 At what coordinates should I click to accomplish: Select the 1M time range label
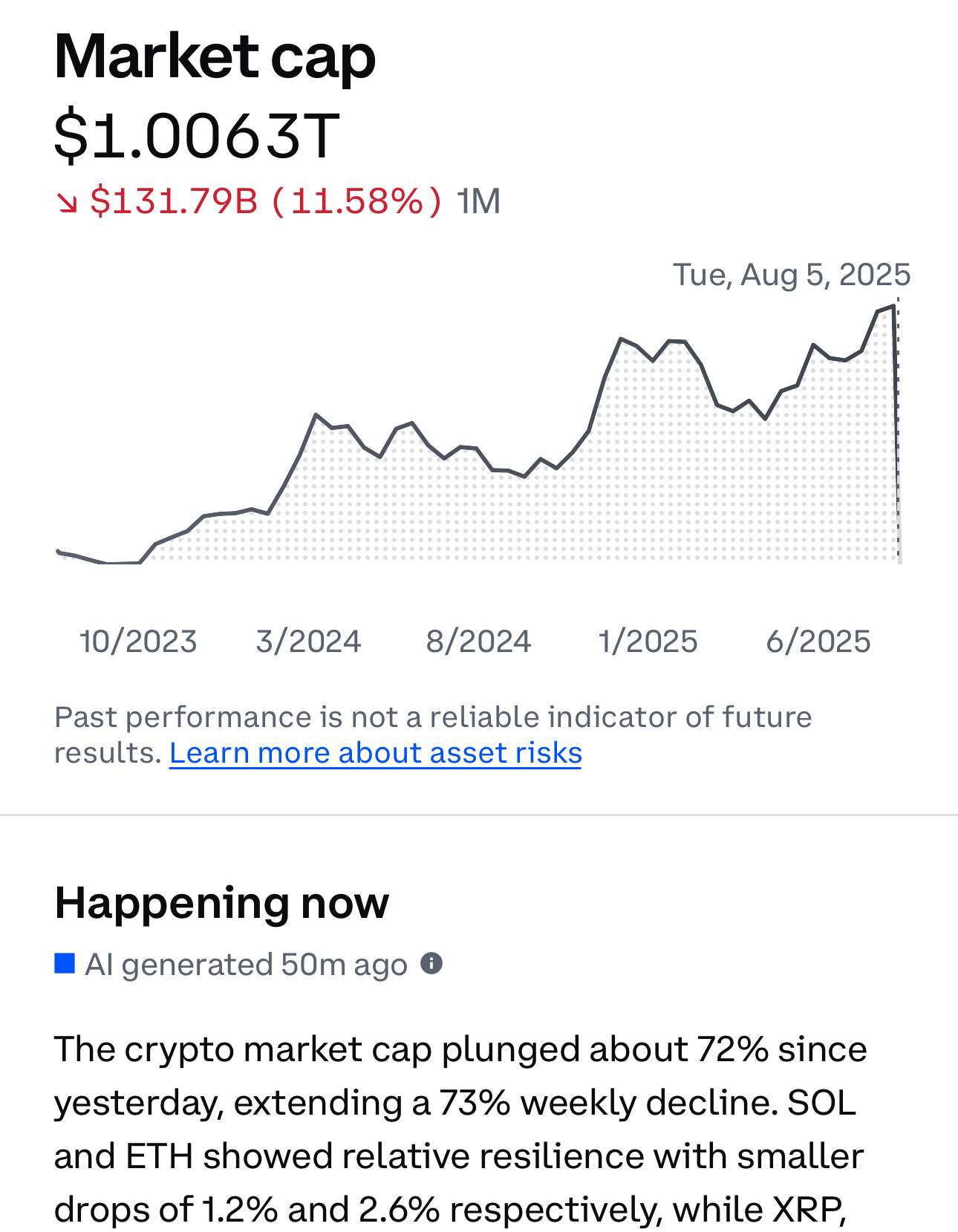(479, 201)
